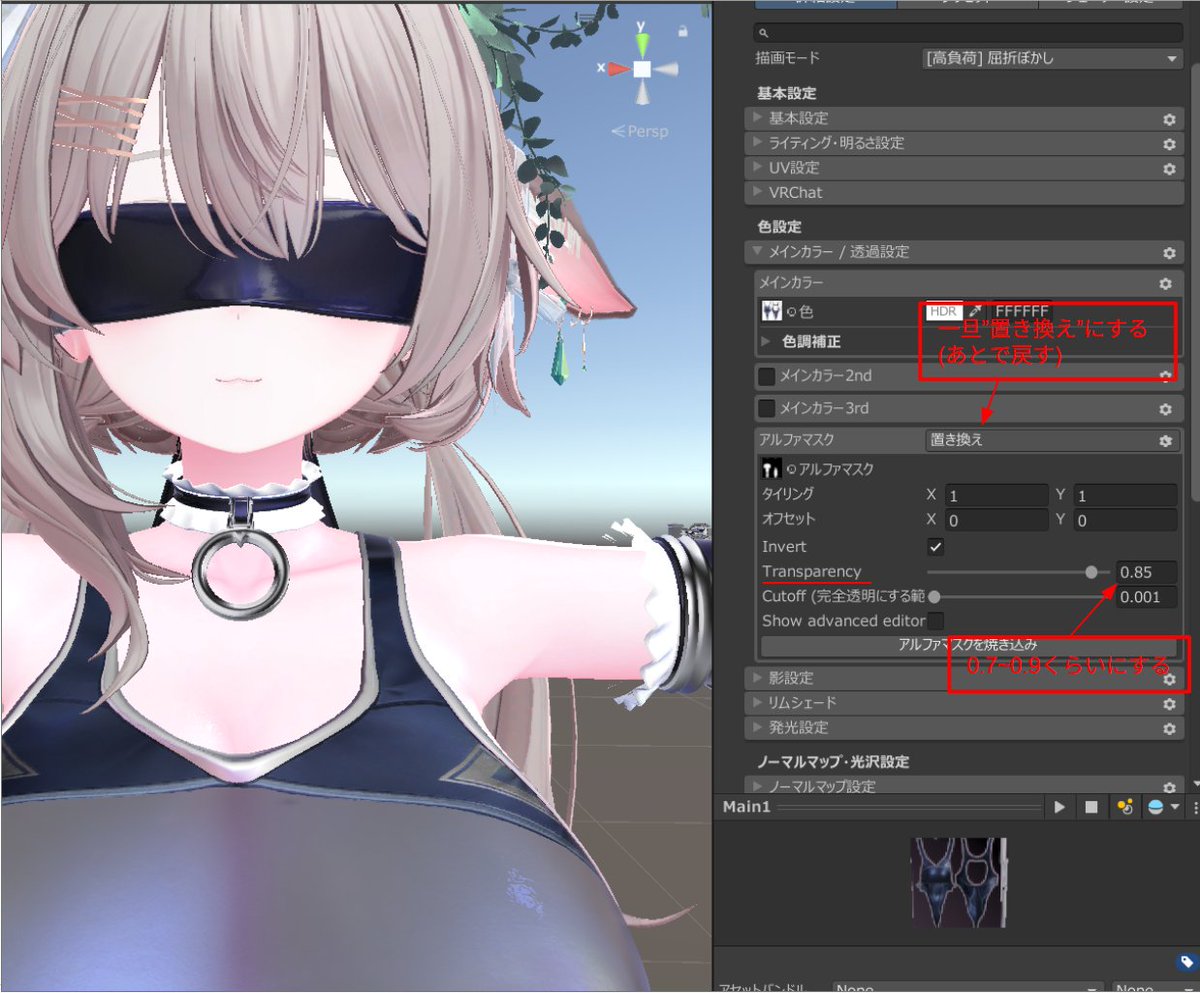Expand the 影設定 foldout

click(759, 679)
